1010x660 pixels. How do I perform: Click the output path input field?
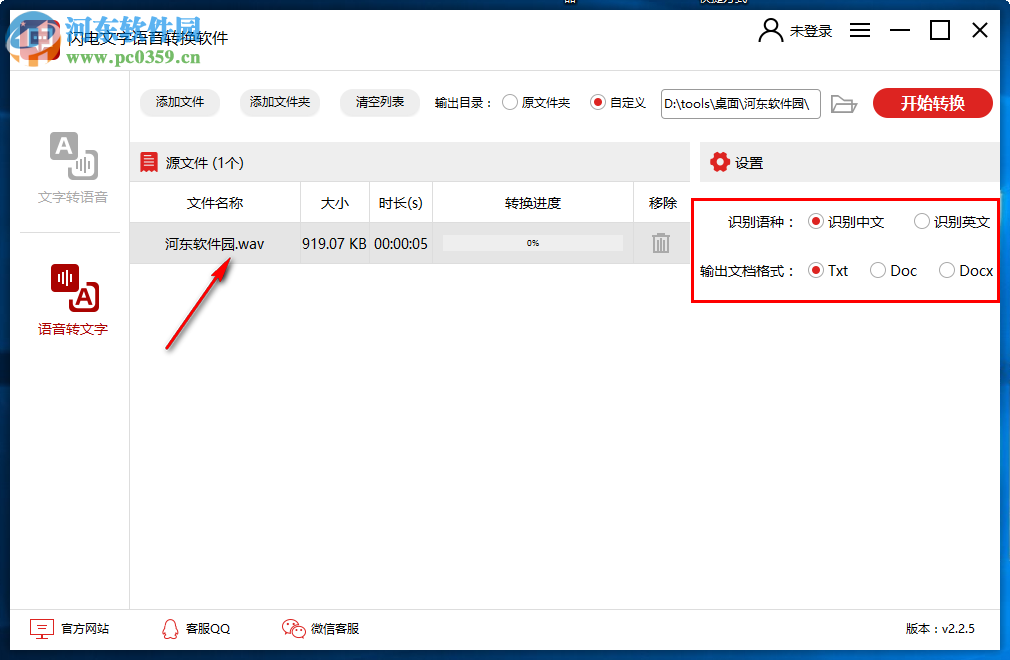(740, 103)
